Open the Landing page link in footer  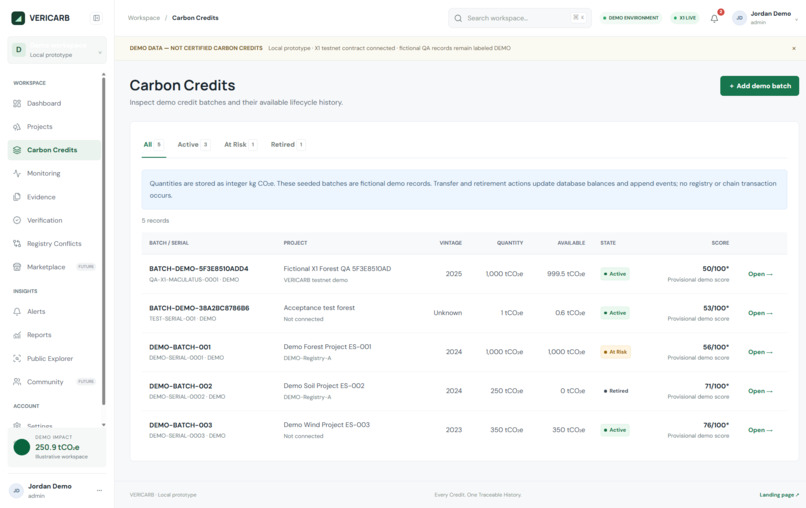pos(779,495)
